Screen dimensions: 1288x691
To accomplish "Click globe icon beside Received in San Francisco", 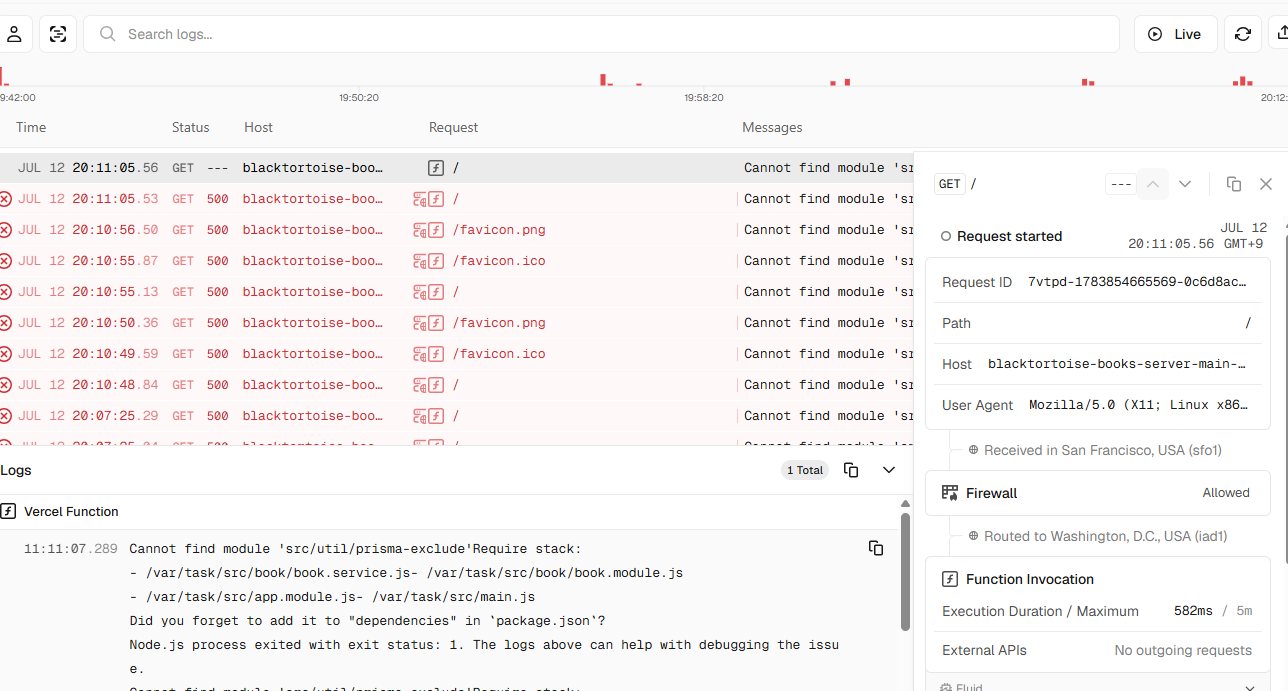I will coord(973,450).
